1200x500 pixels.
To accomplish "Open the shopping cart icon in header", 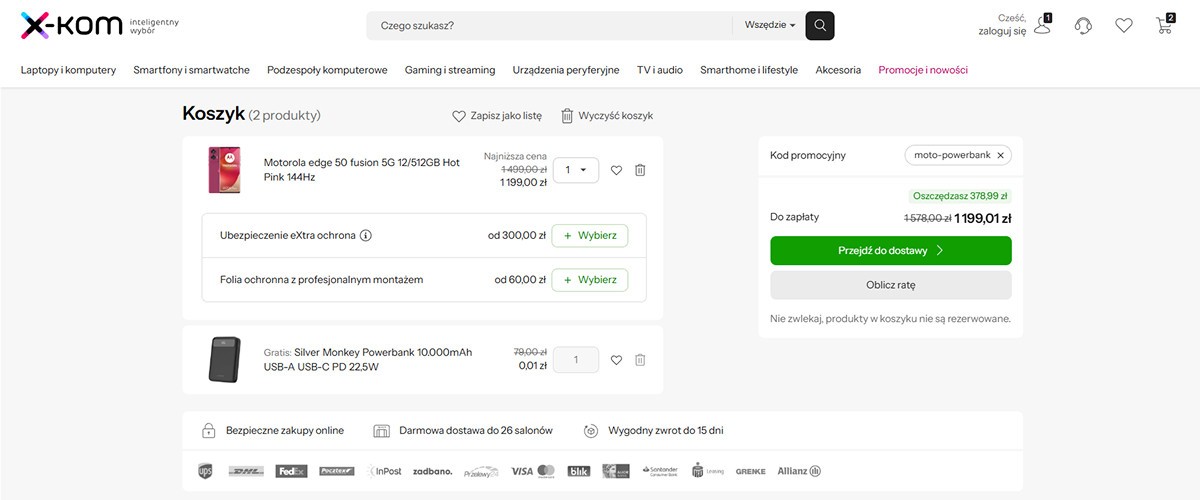I will click(x=1164, y=25).
